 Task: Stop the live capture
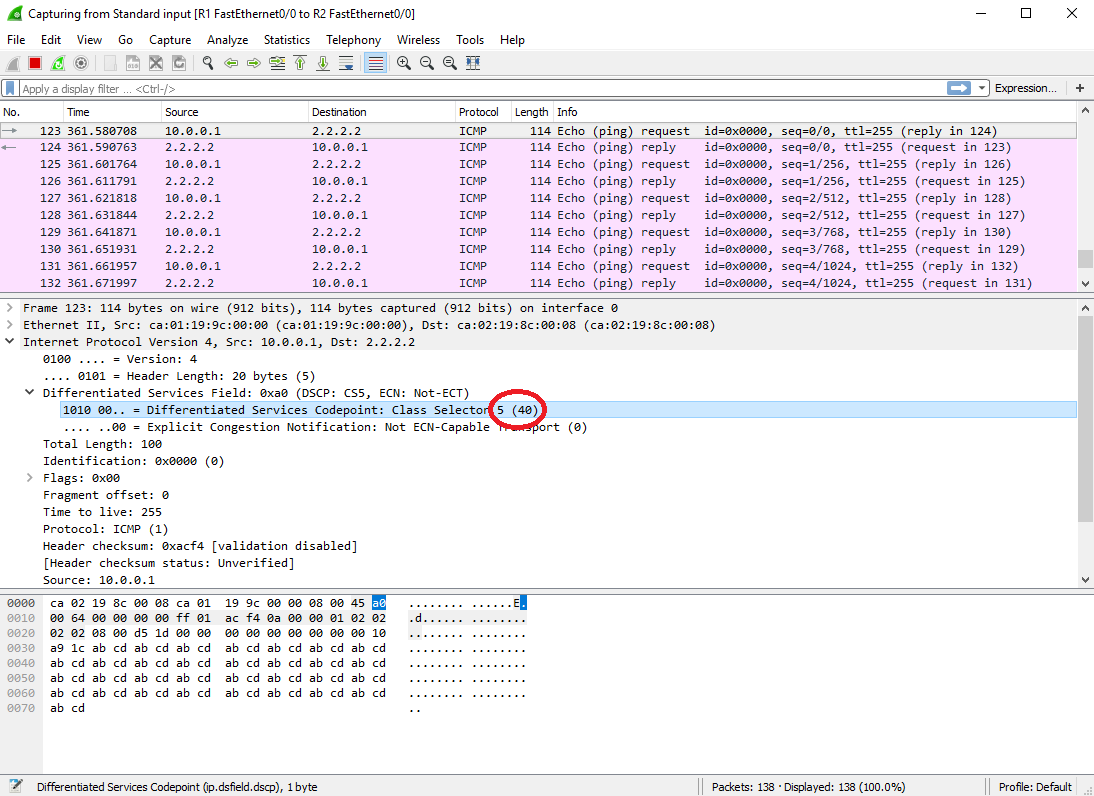tap(33, 62)
